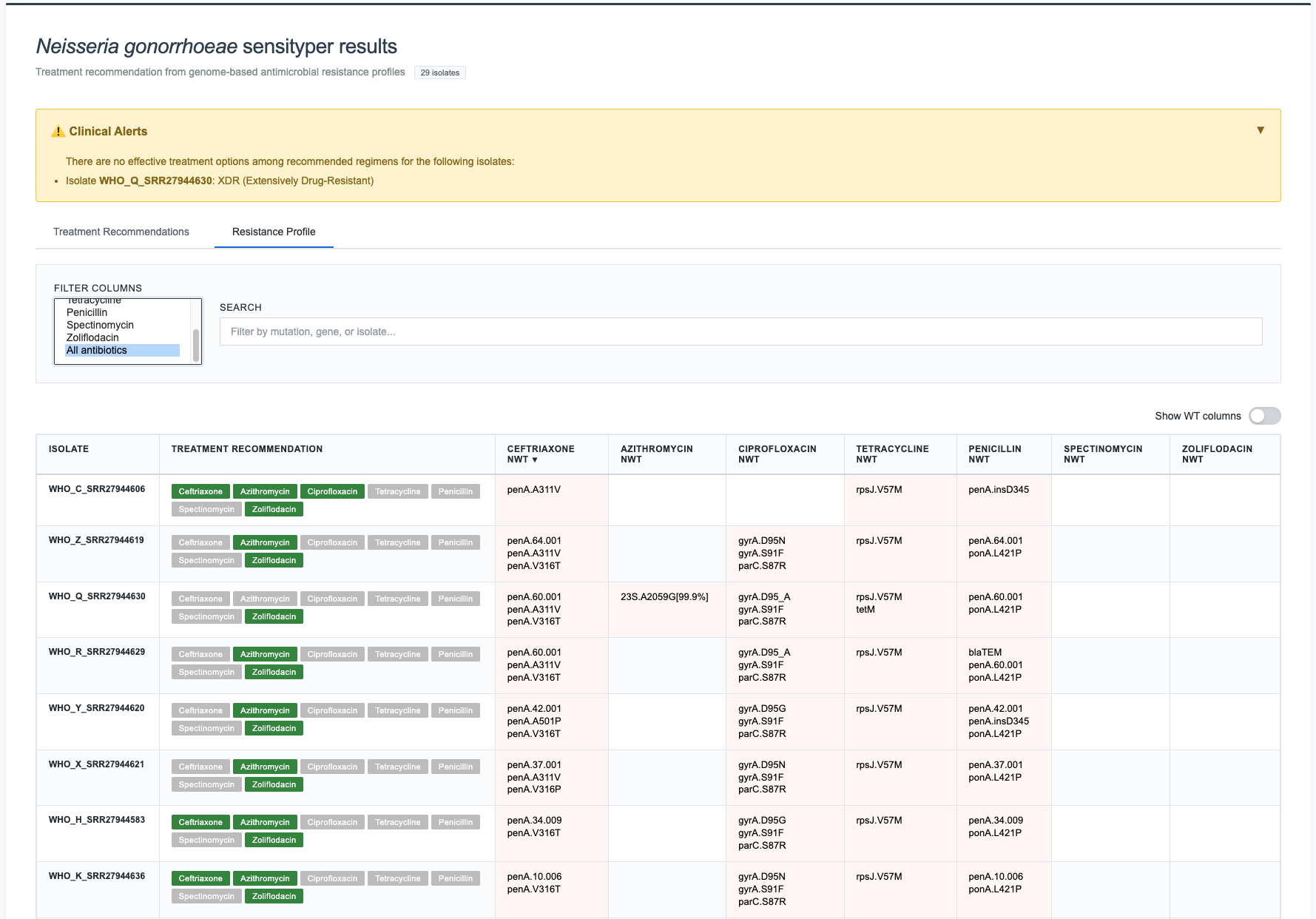
Task: Click the mutation search input field
Action: point(741,331)
